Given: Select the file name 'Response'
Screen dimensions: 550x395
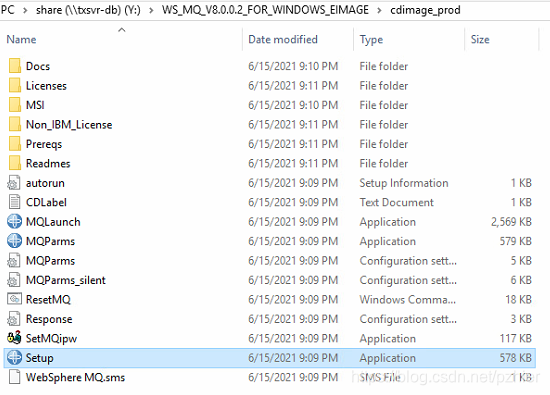Looking at the screenshot, I should click(49, 319).
